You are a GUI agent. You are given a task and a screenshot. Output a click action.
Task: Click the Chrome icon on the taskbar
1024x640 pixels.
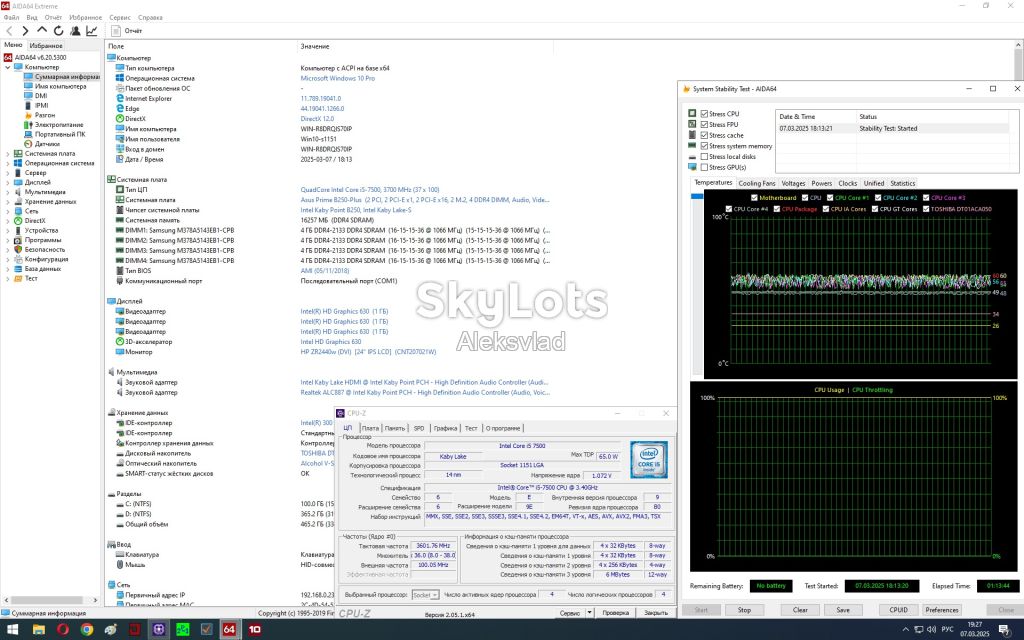[87, 630]
